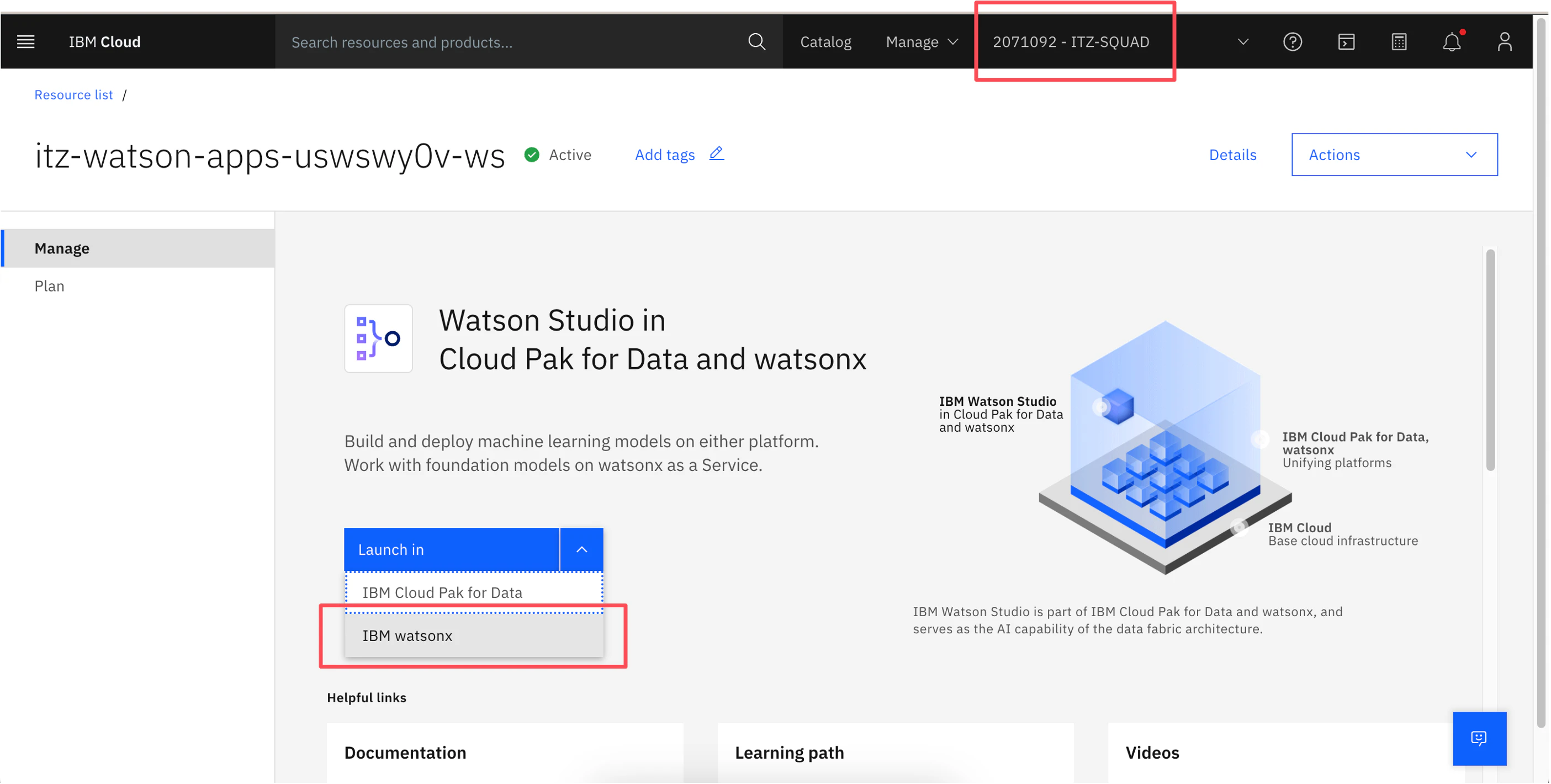Screen dimensions: 1551x784
Task: Focus the Search resources and products field
Action: click(512, 42)
